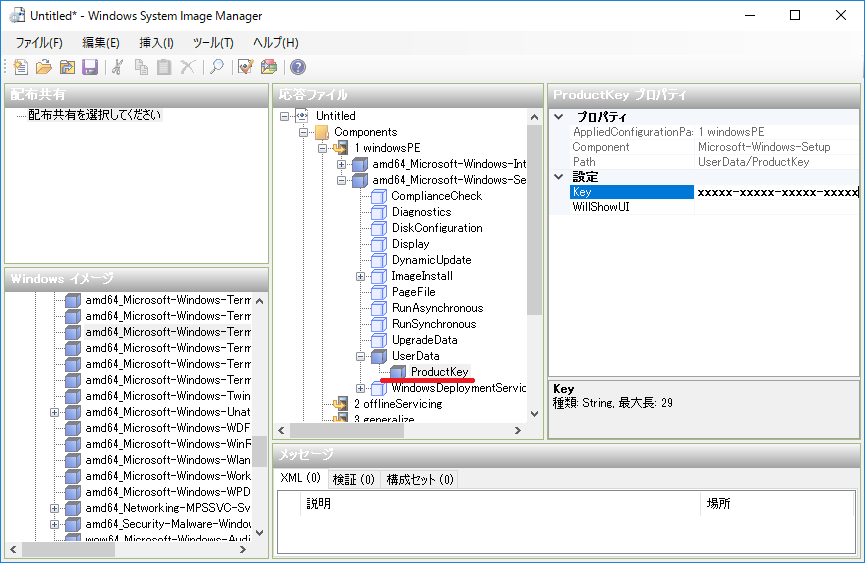The height and width of the screenshot is (563, 865).
Task: Expand the WindowsDeploymentServices node
Action: (360, 388)
